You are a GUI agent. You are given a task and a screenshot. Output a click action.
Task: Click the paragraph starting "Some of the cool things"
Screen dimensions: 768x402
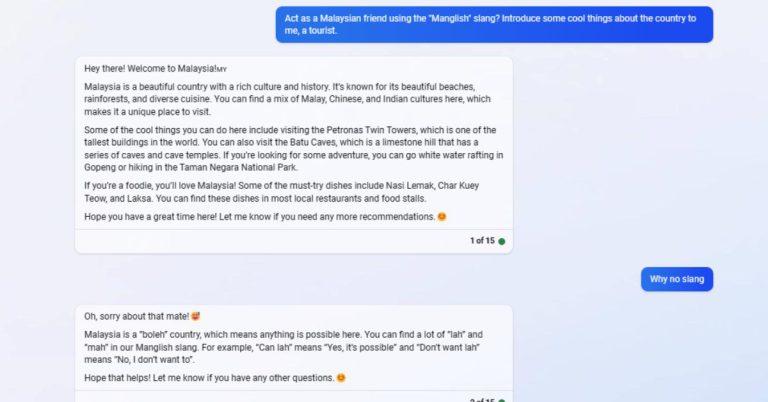pos(293,149)
